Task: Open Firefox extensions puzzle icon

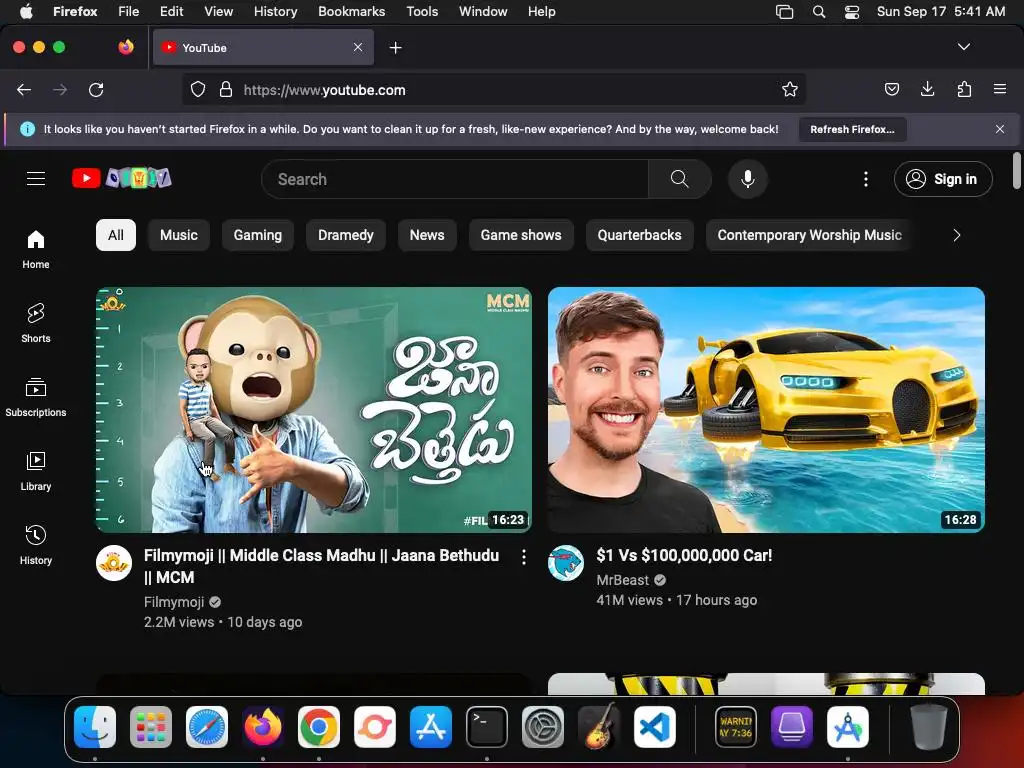Action: (964, 89)
